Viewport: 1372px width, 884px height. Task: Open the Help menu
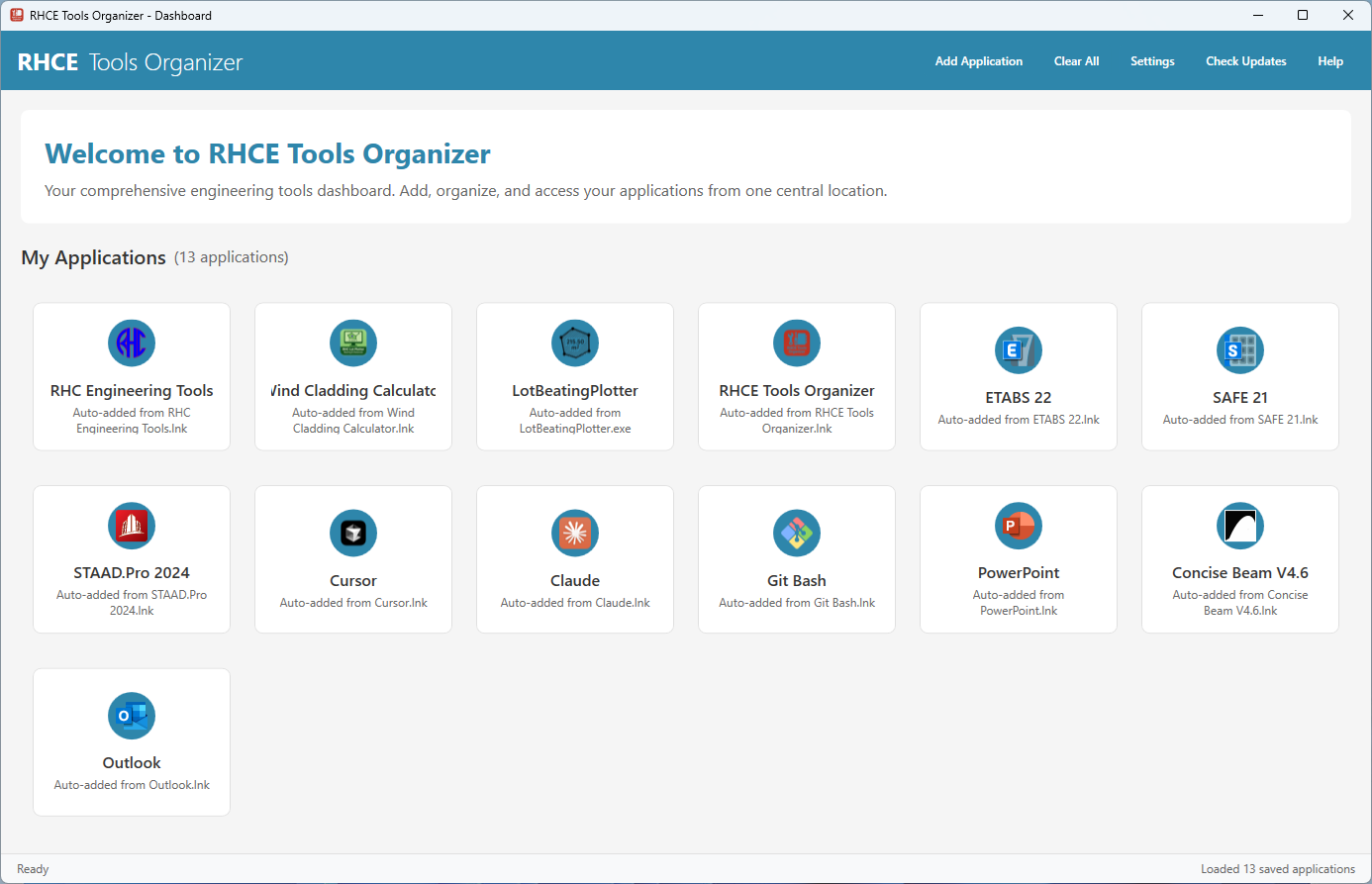1330,60
